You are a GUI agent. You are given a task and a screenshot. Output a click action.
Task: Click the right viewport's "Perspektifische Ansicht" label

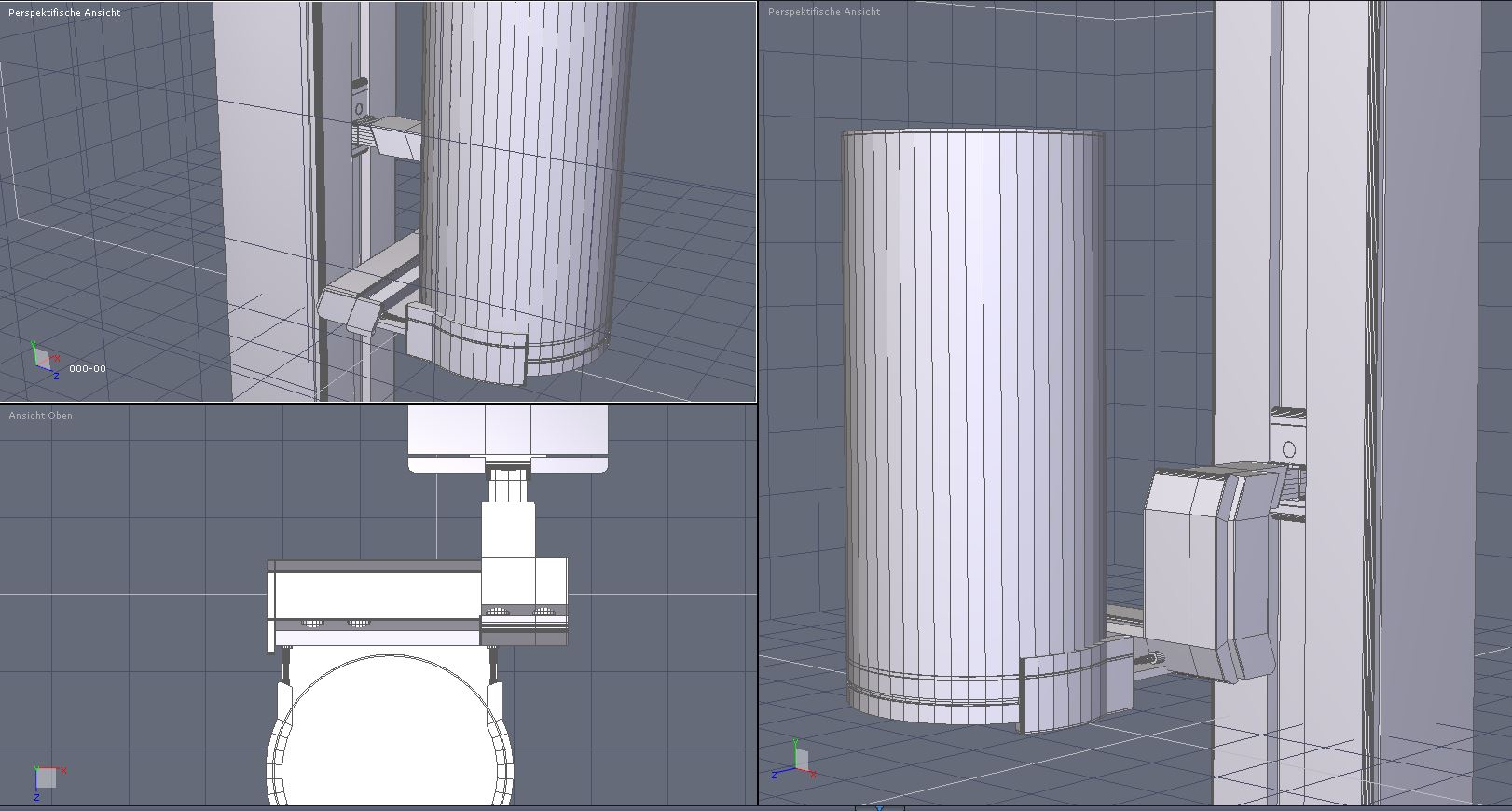[824, 12]
